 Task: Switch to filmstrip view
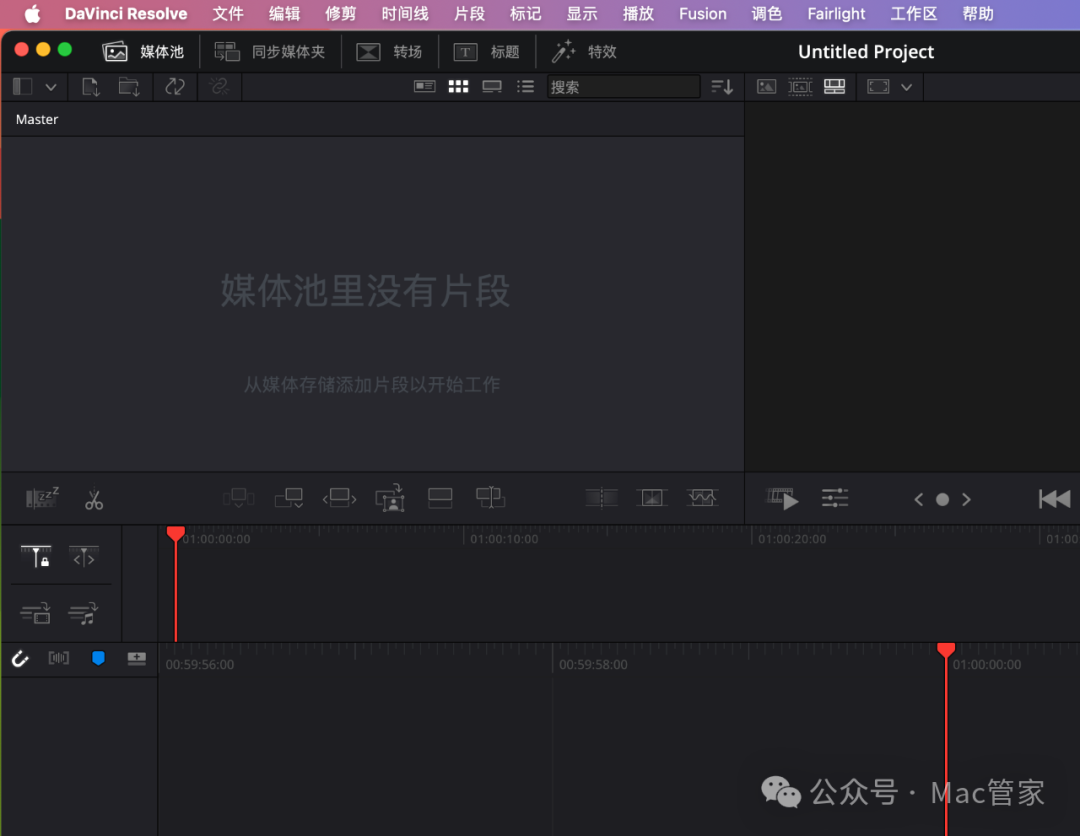tap(492, 87)
